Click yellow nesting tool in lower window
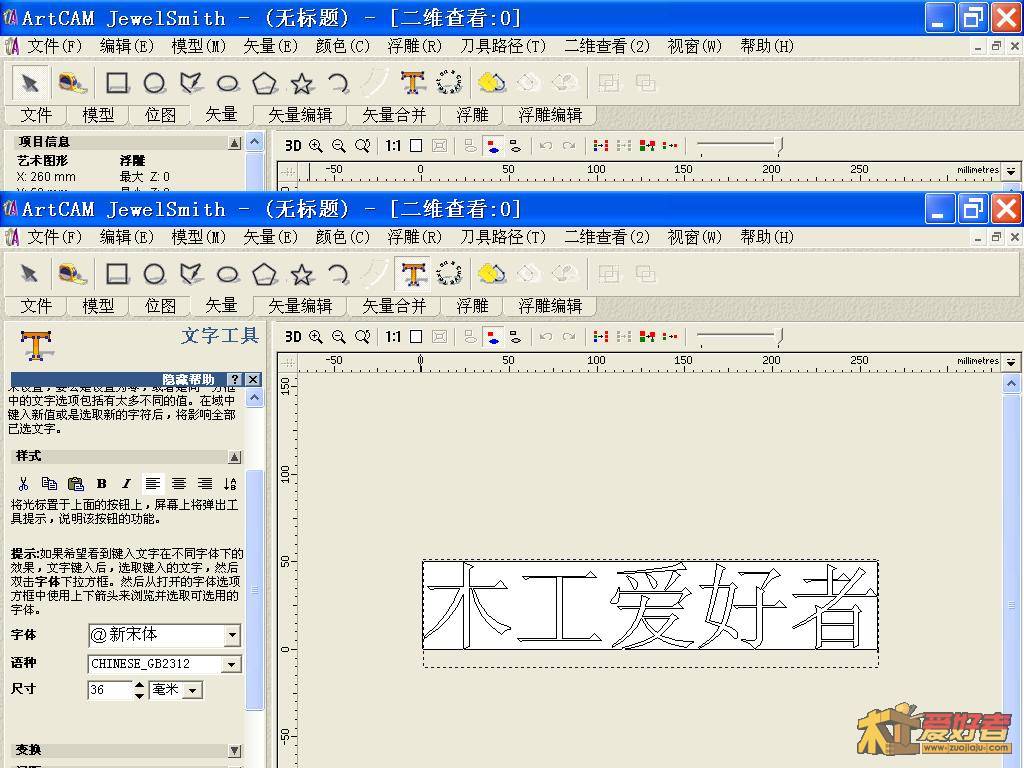 (492, 274)
